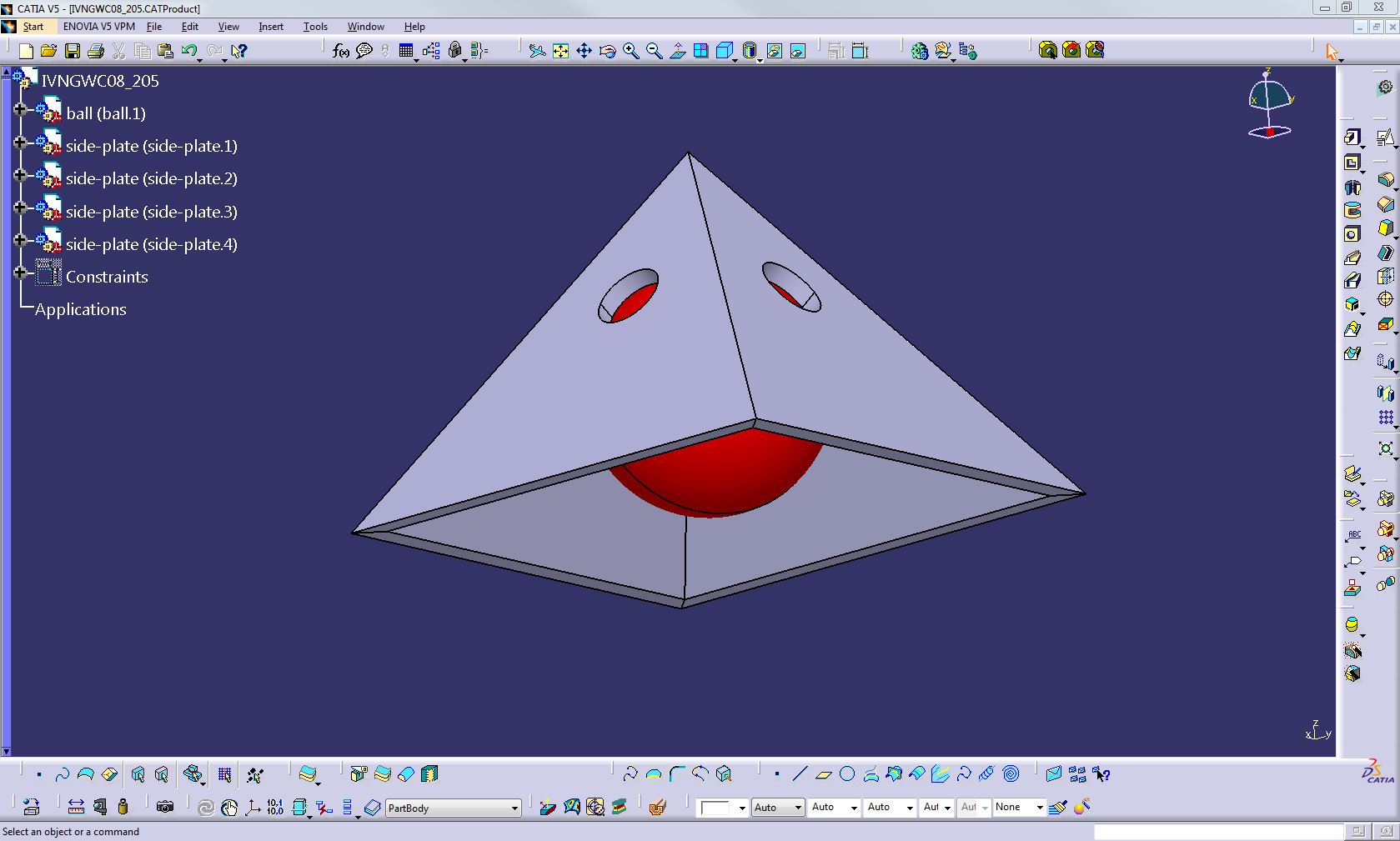
Task: Select the Applications tree item
Action: pos(81,309)
